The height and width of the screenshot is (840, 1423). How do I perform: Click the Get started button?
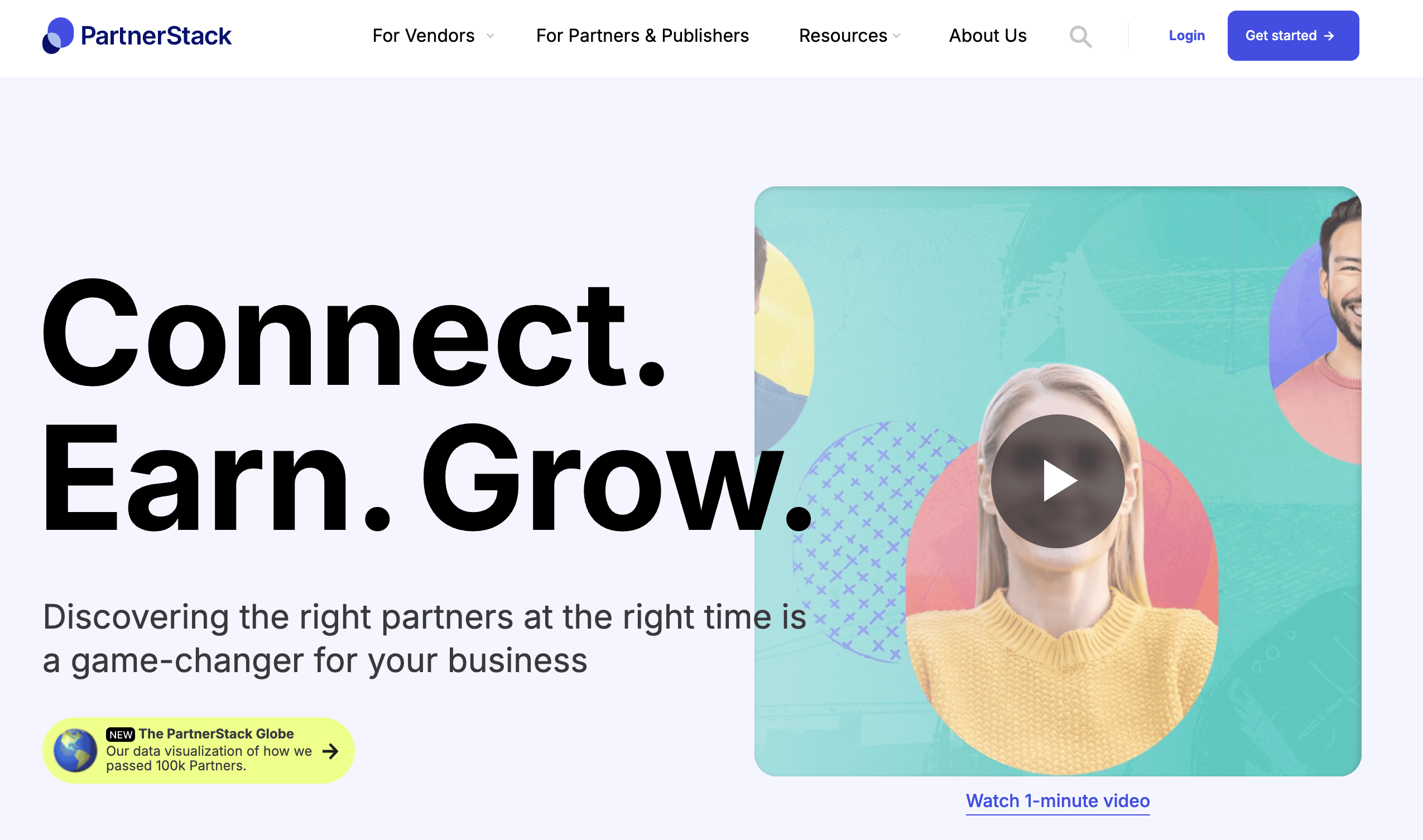pos(1293,36)
